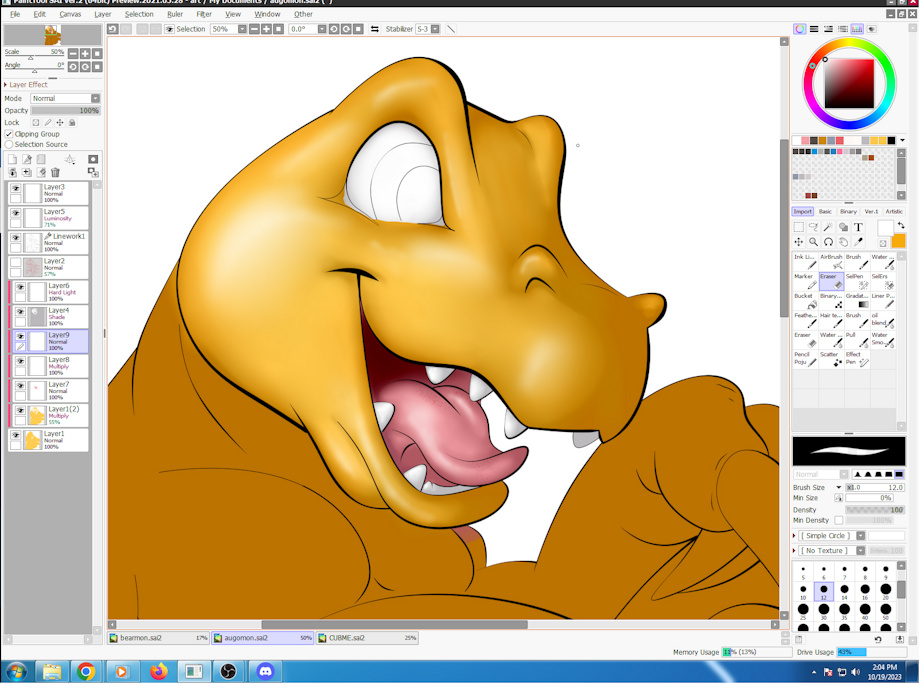Image resolution: width=920 pixels, height=684 pixels.
Task: Choose the Pencil Poju tool
Action: pyautogui.click(x=806, y=358)
